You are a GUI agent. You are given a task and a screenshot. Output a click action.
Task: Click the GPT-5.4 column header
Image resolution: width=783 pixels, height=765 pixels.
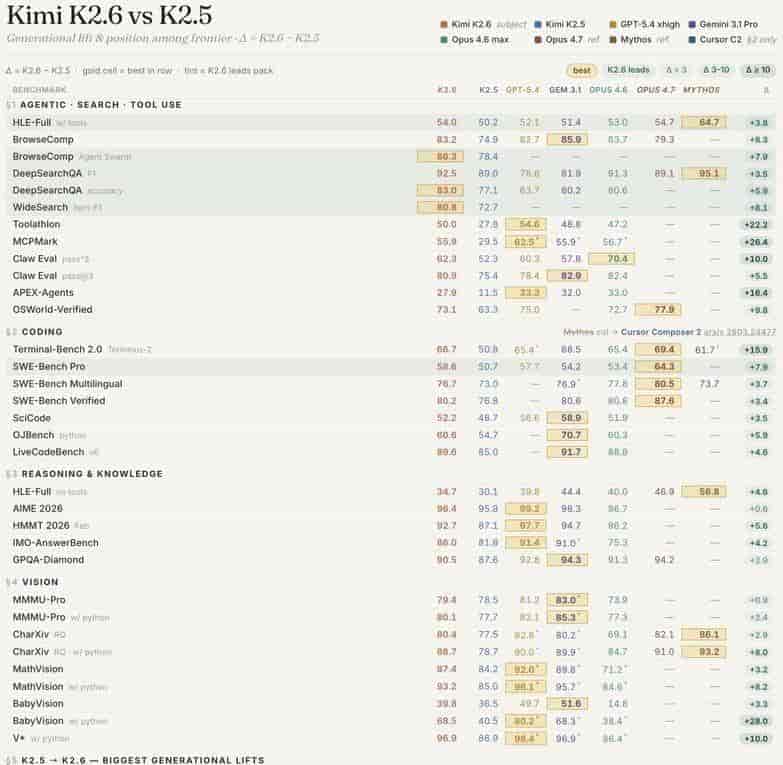pos(522,90)
